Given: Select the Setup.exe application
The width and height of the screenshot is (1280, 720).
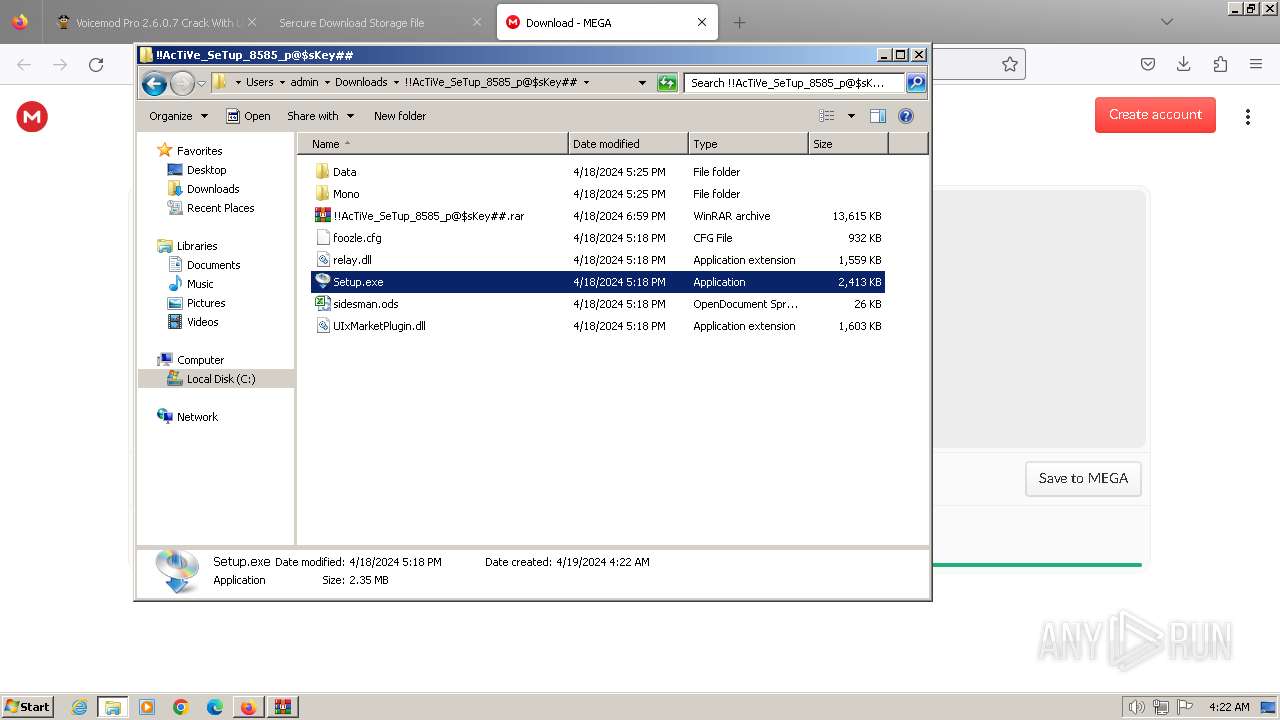Looking at the screenshot, I should 598,282.
